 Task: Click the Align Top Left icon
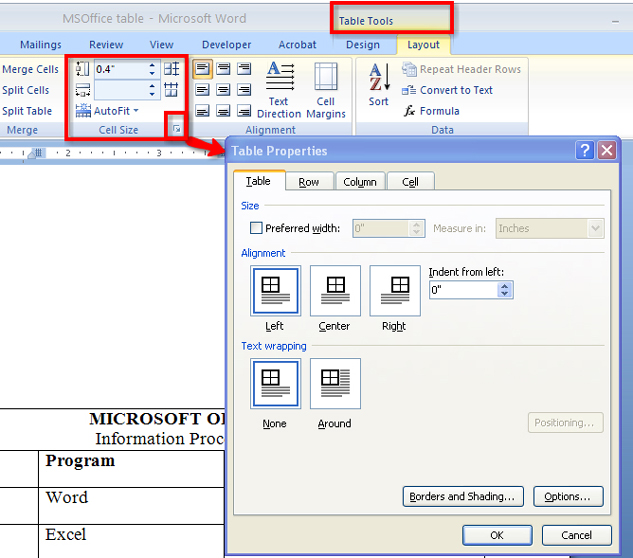click(202, 69)
